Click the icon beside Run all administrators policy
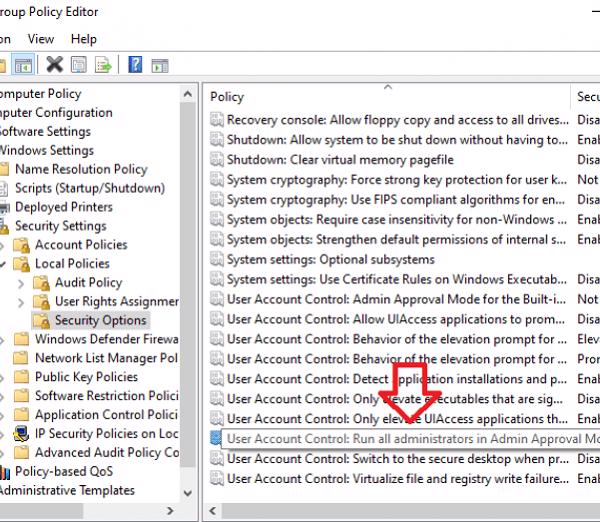 pyautogui.click(x=216, y=438)
